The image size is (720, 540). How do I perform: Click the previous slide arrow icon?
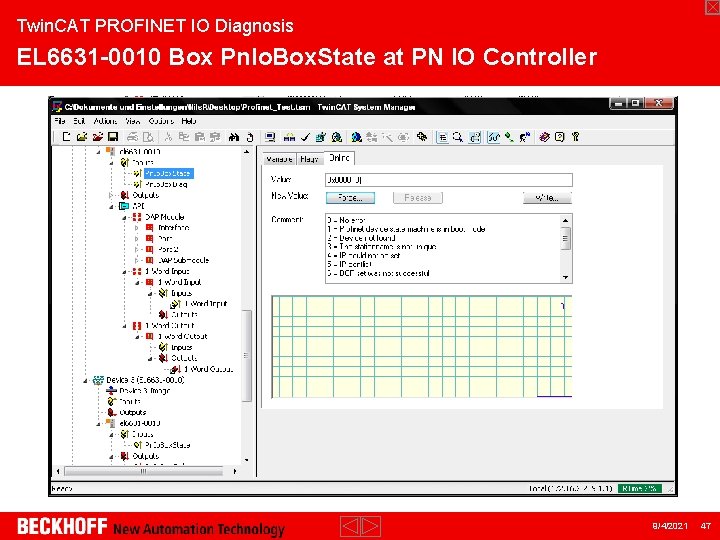tap(350, 526)
